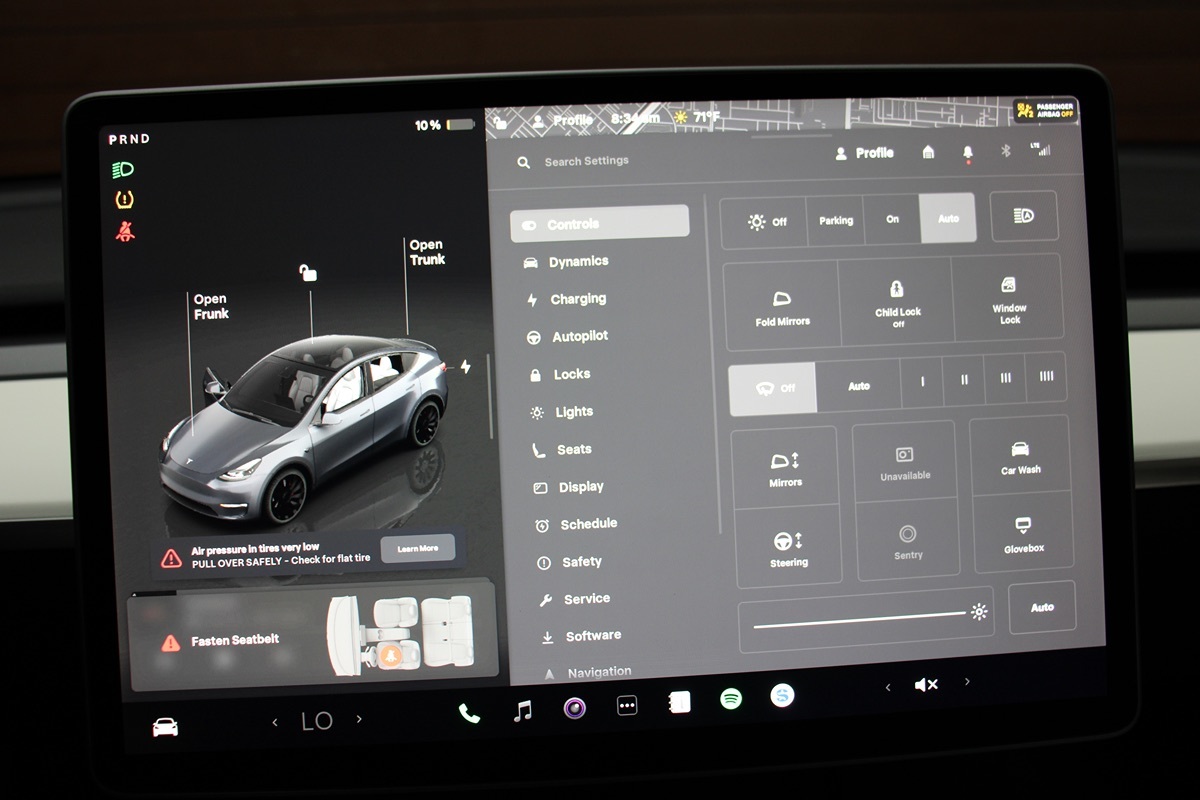The width and height of the screenshot is (1200, 800).
Task: Tap the camera app icon
Action: pyautogui.click(x=574, y=708)
